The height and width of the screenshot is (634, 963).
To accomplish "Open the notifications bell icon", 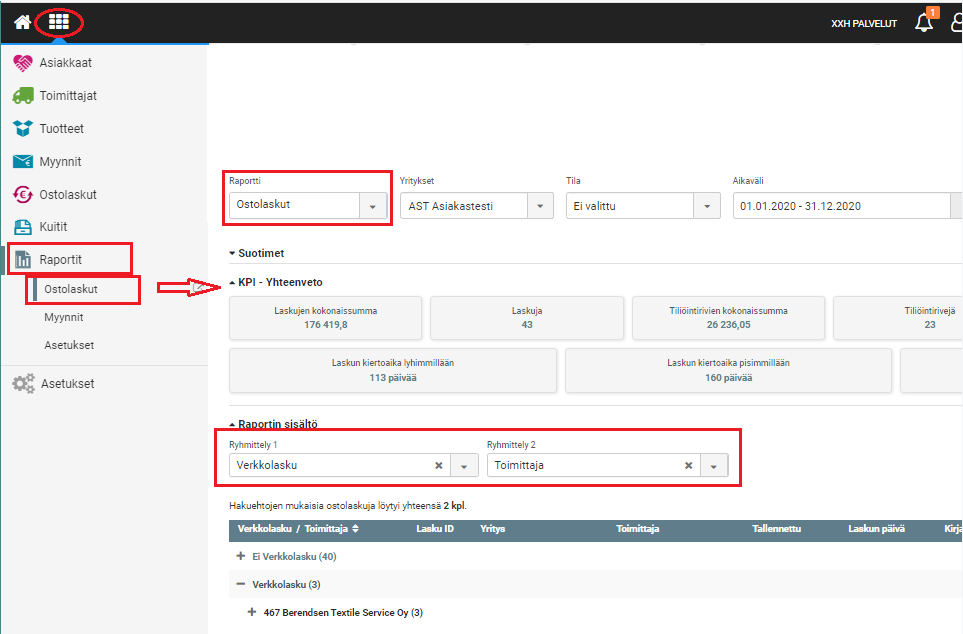I will pyautogui.click(x=923, y=23).
